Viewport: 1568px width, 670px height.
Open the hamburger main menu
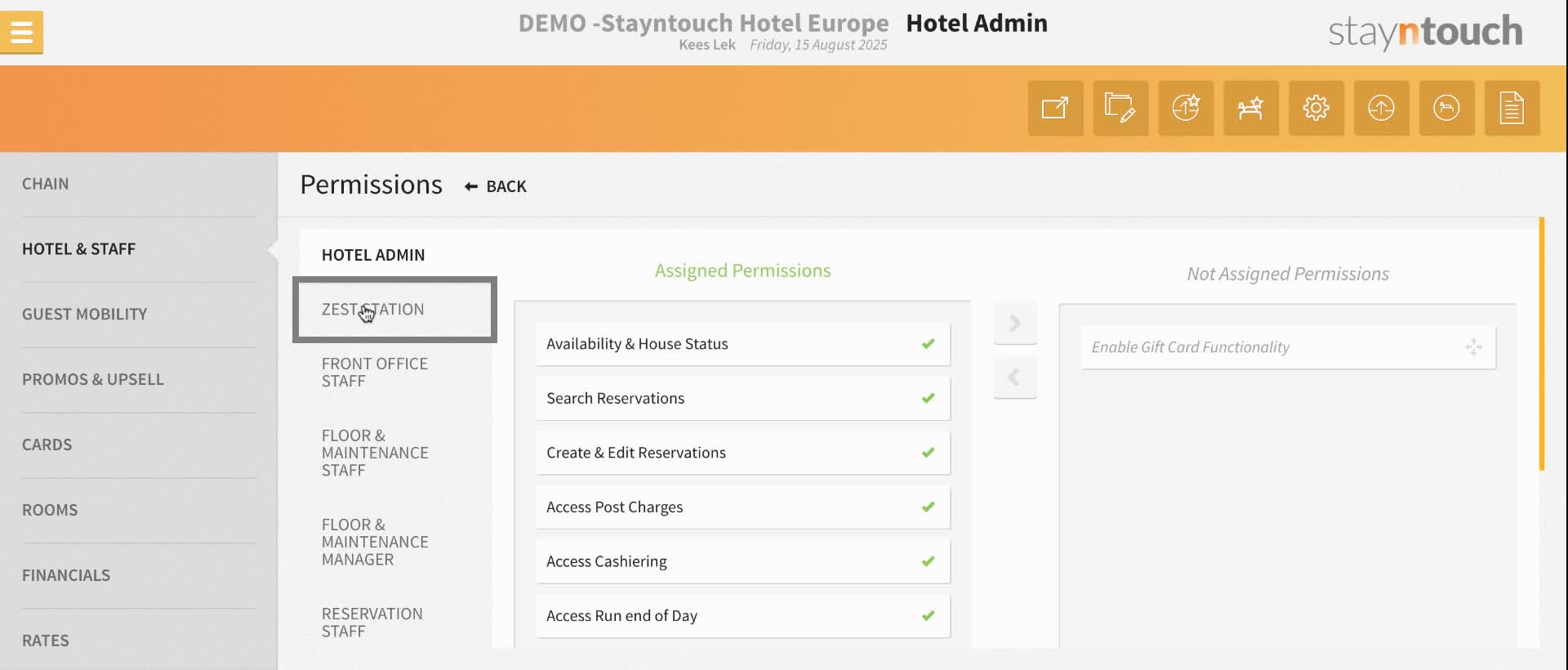coord(21,33)
